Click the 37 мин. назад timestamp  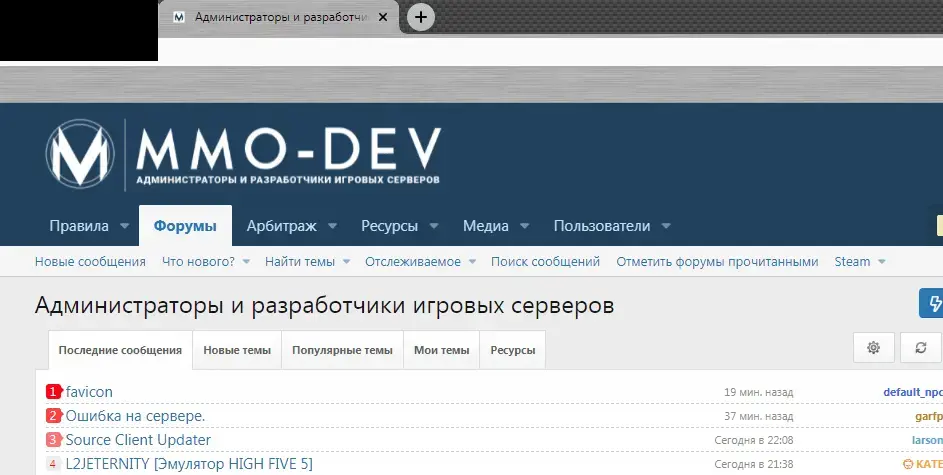pos(758,416)
